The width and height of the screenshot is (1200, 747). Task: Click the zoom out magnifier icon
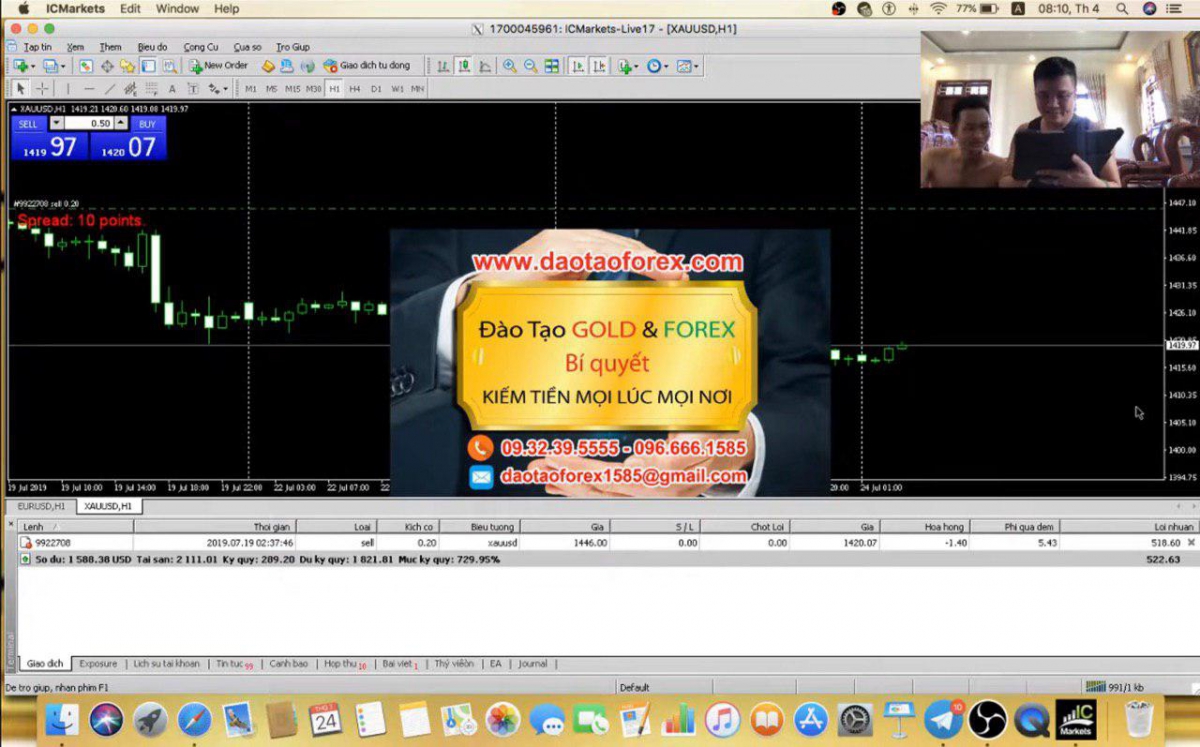pos(530,66)
